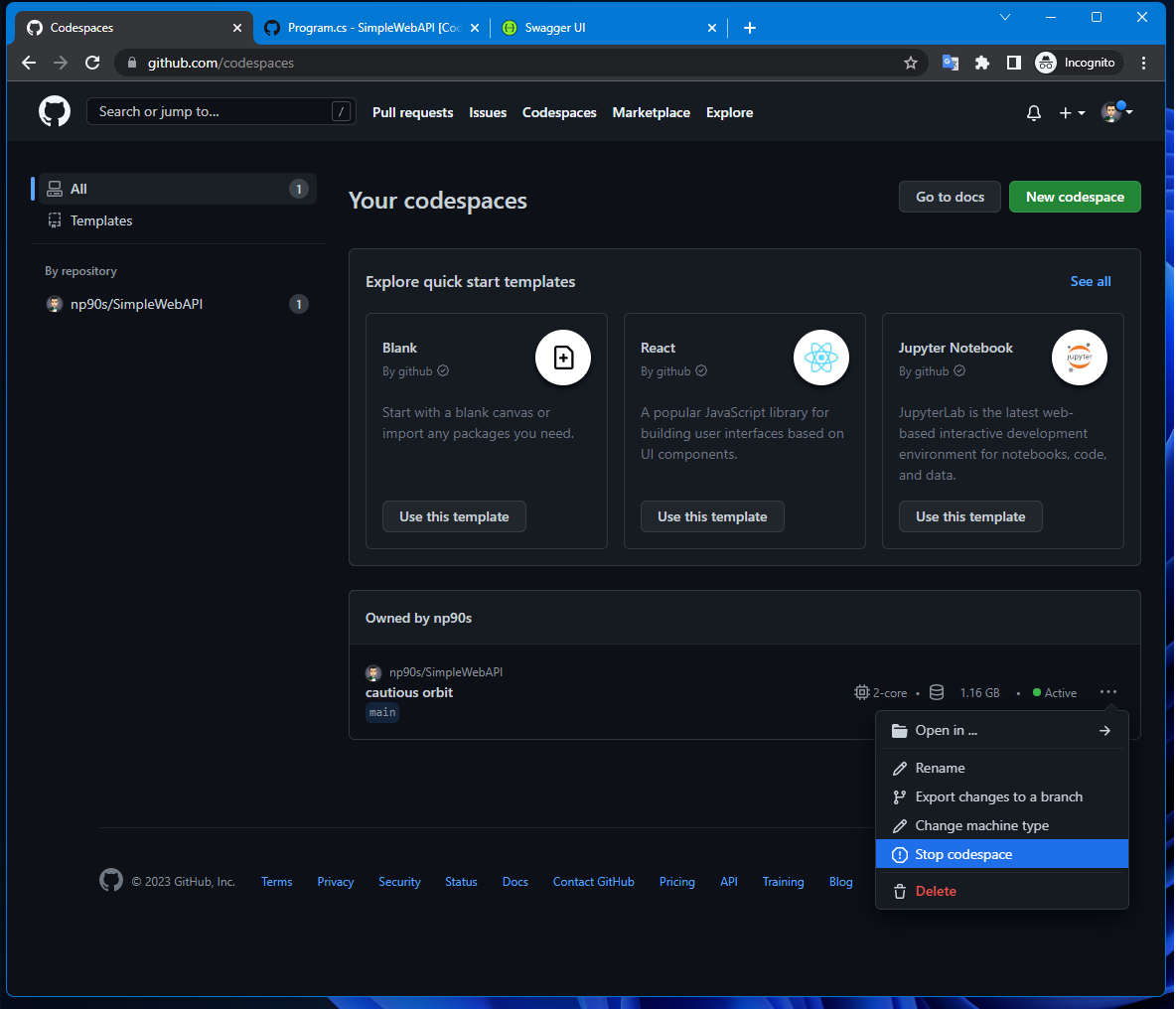The width and height of the screenshot is (1176, 1009).
Task: Click the browser forward arrow
Action: (61, 63)
